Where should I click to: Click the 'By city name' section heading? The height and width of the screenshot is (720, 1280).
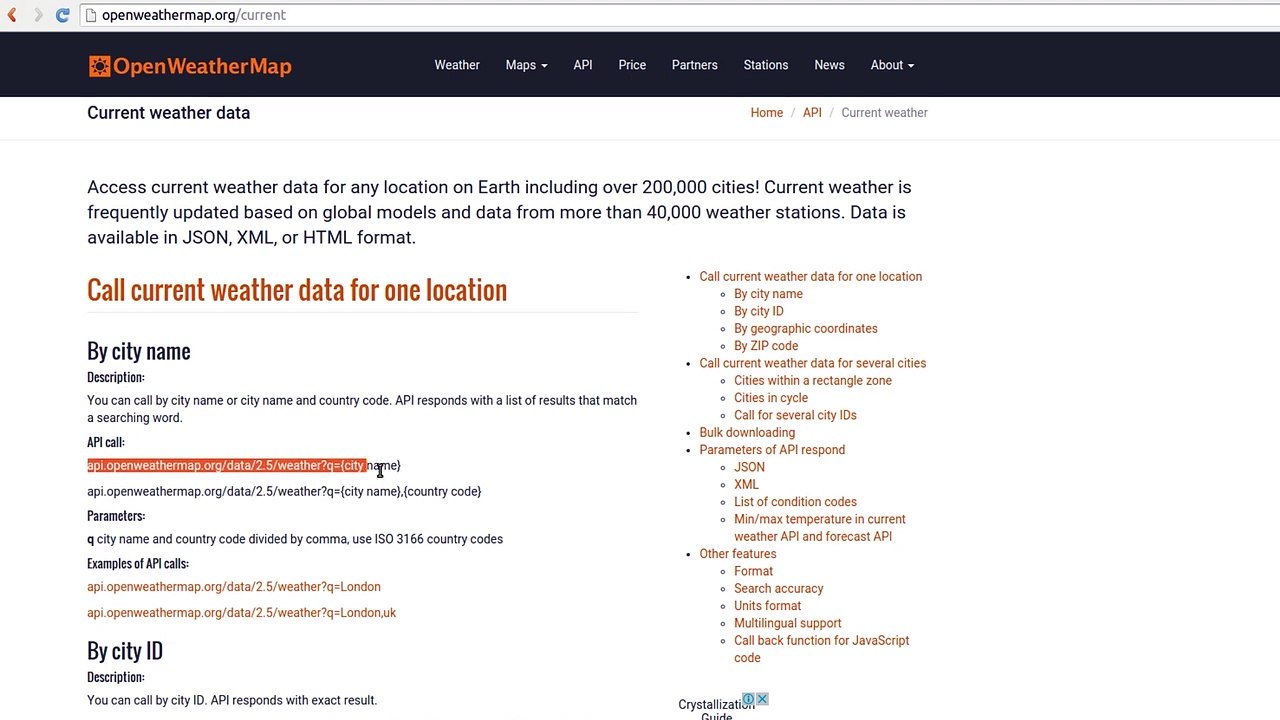[x=139, y=351]
